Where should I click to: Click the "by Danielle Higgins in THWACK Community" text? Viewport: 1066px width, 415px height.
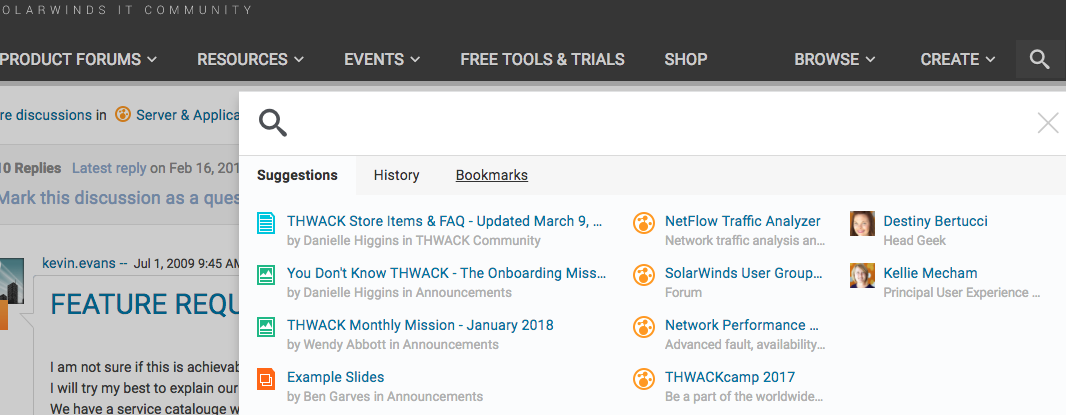[414, 241]
